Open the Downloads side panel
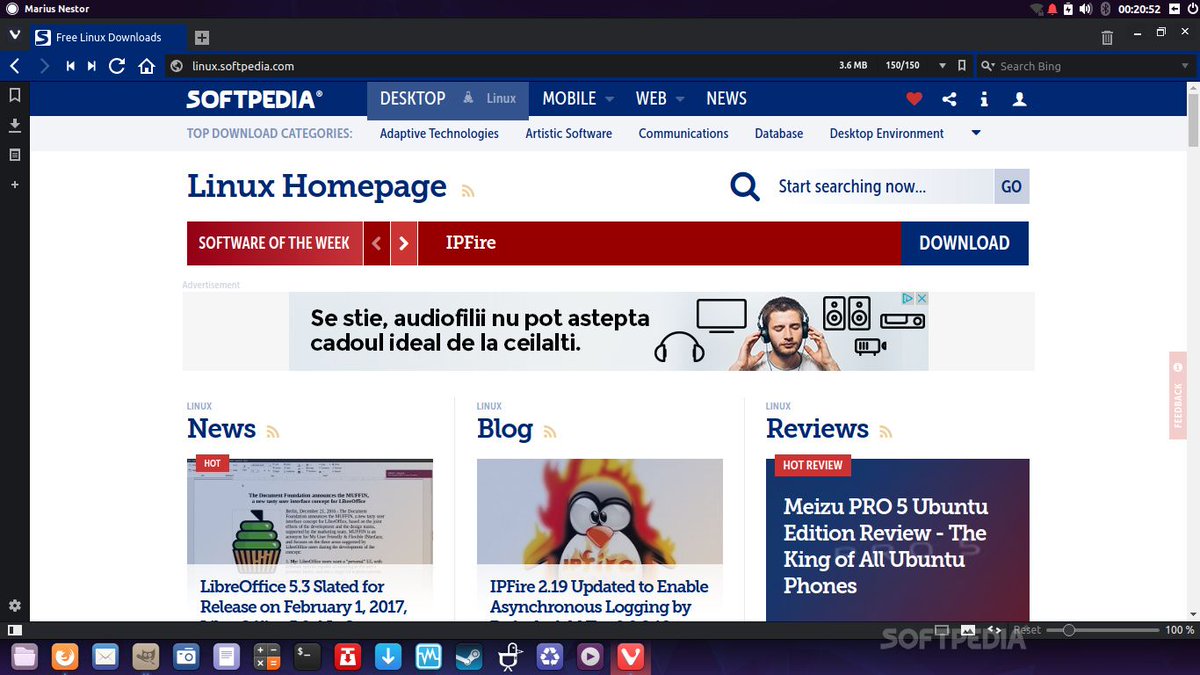This screenshot has width=1200, height=675. [15, 125]
